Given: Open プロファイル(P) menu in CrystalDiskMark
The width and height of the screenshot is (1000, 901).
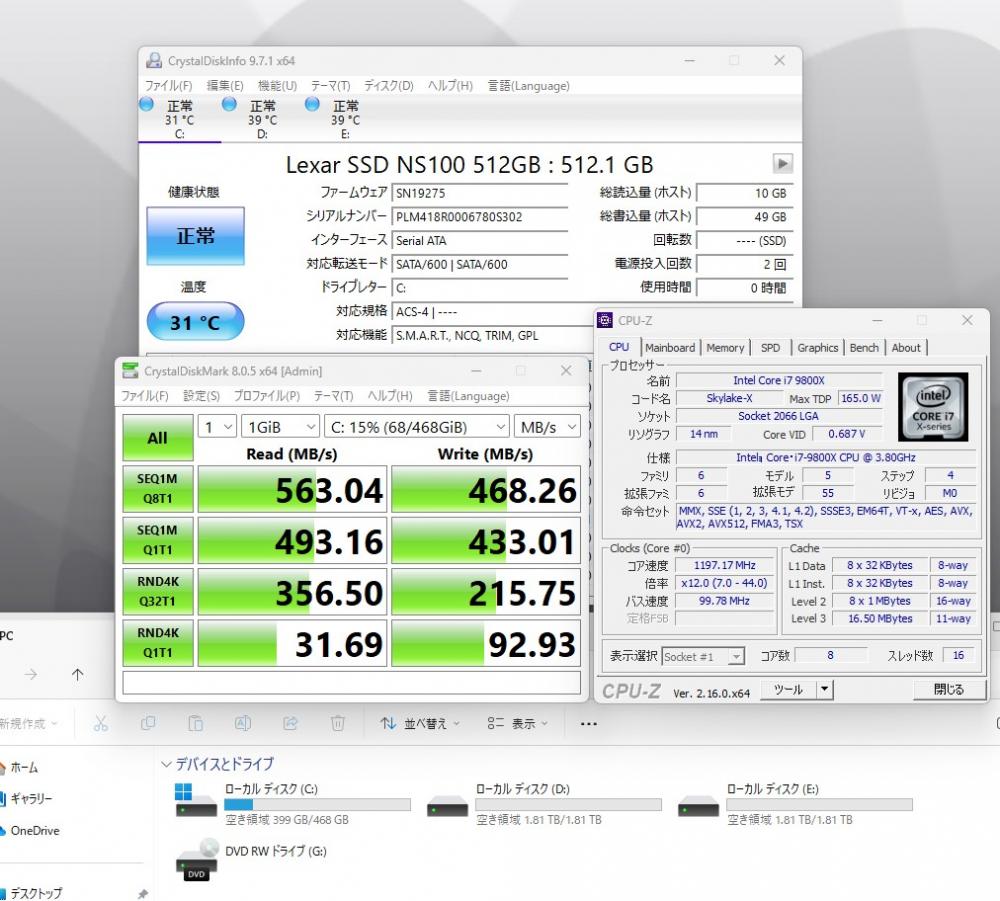Looking at the screenshot, I should point(267,395).
